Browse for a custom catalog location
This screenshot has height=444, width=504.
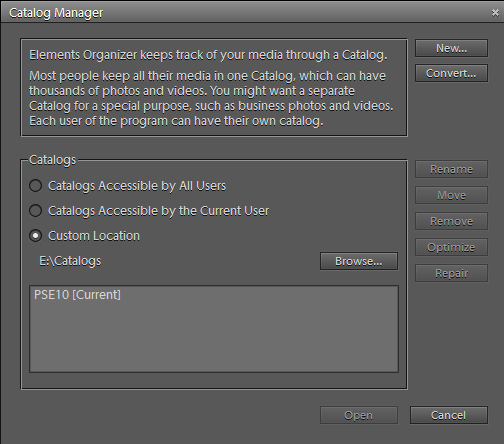(359, 261)
